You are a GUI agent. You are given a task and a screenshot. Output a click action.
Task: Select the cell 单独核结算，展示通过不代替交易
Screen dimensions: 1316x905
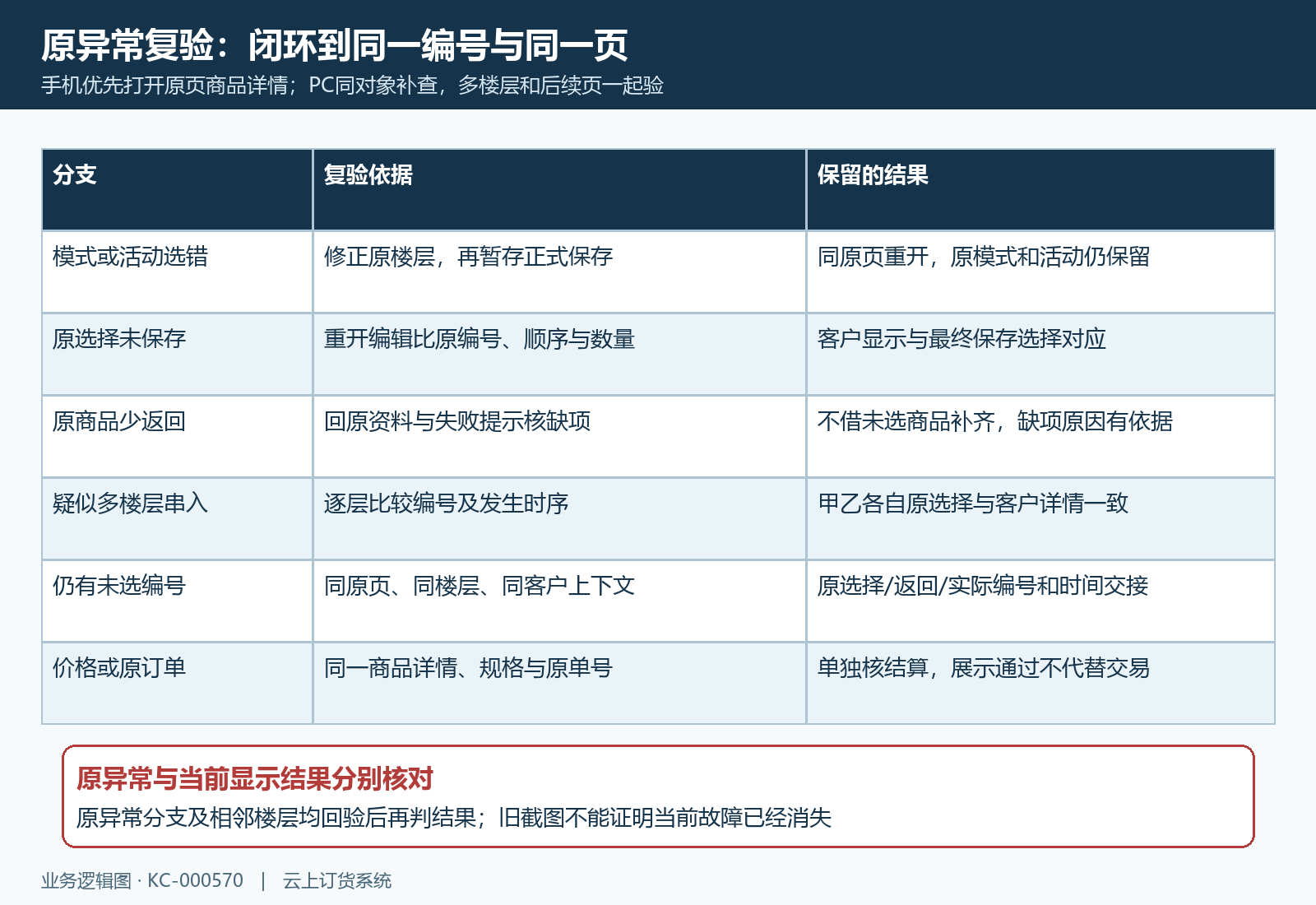(x=1040, y=684)
